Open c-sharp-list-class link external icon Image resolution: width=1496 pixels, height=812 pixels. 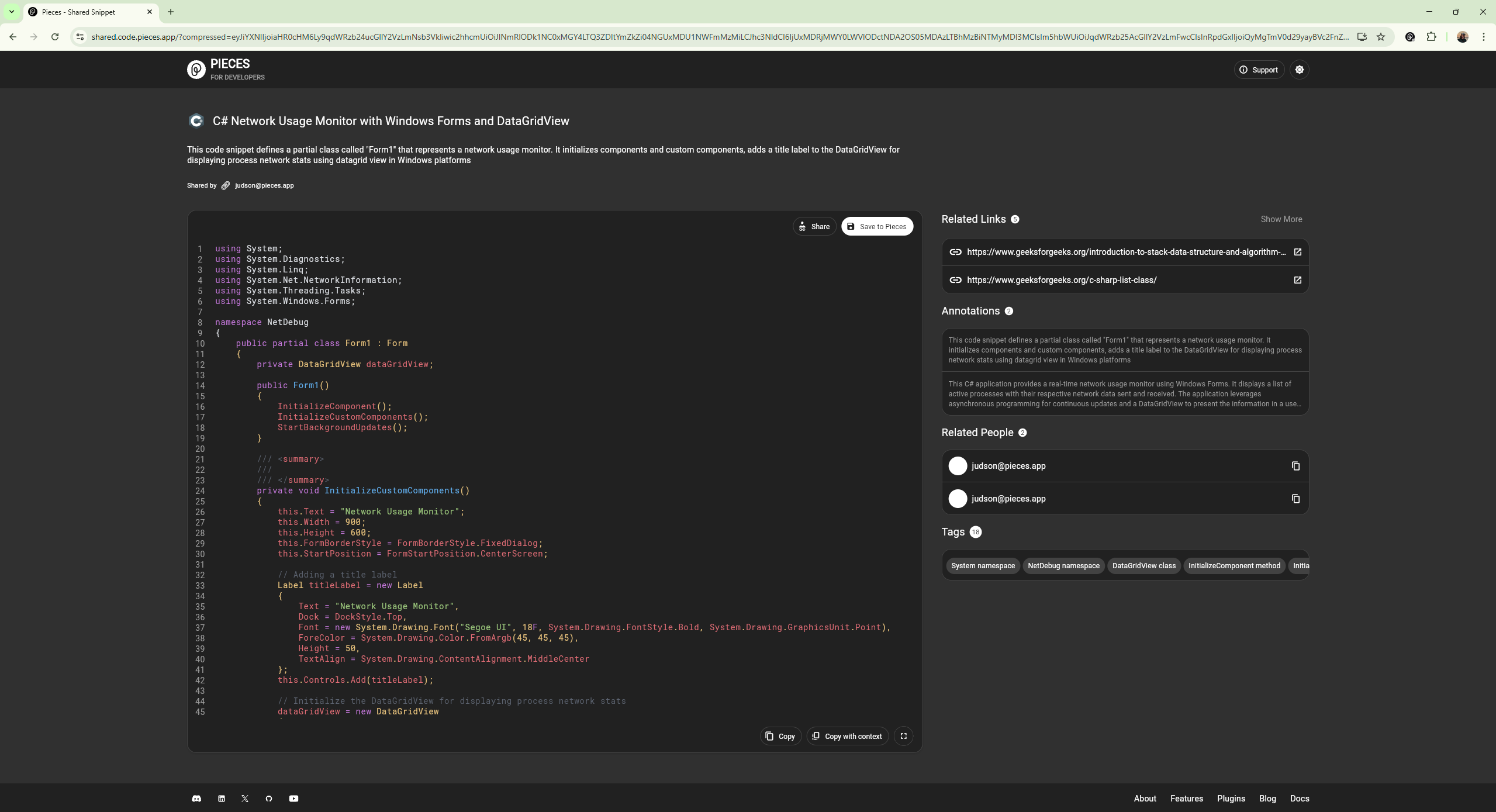pyautogui.click(x=1297, y=280)
